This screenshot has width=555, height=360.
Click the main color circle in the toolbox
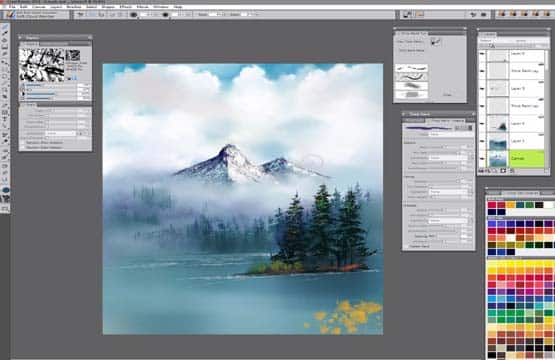pyautogui.click(x=5, y=190)
